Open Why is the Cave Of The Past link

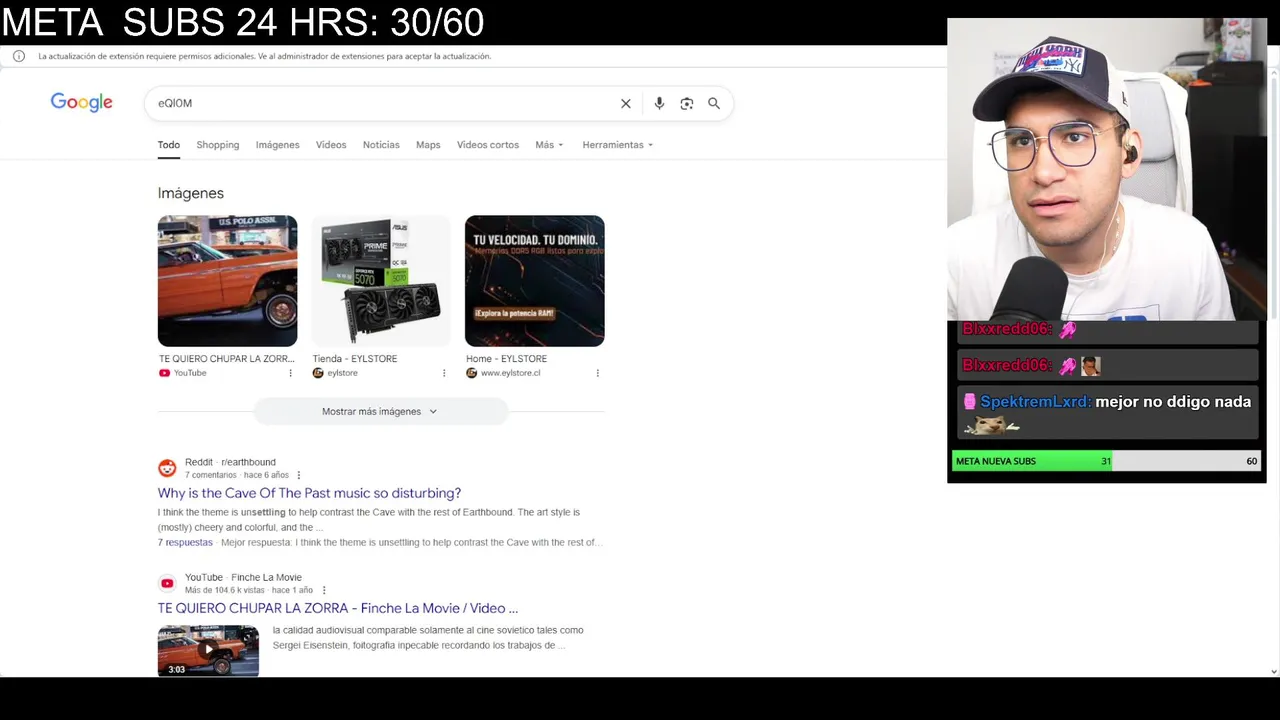pos(309,493)
